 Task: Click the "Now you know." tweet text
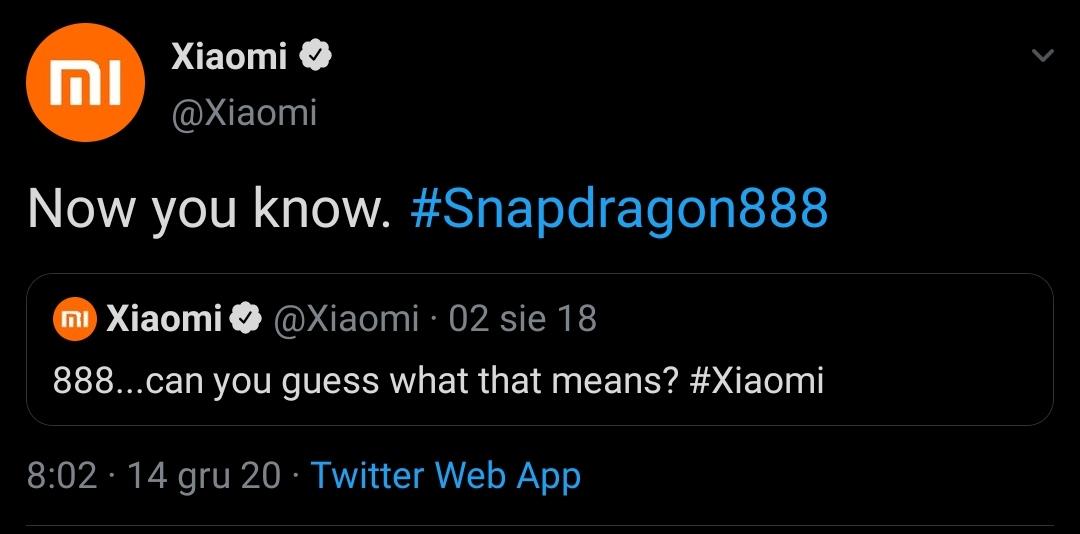point(209,210)
